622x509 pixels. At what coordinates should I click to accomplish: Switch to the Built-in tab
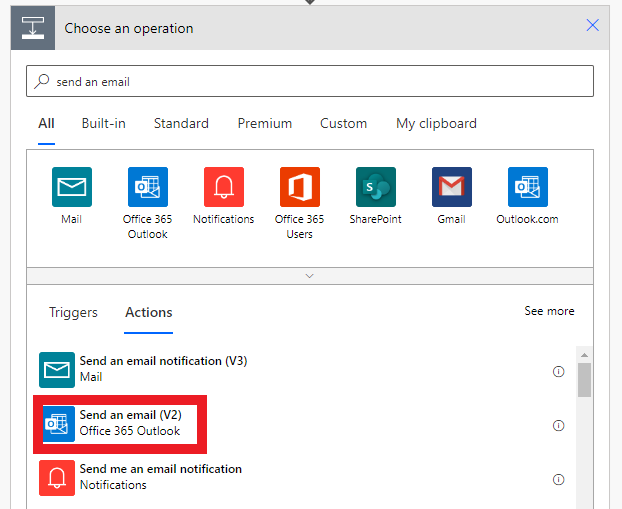tap(104, 124)
